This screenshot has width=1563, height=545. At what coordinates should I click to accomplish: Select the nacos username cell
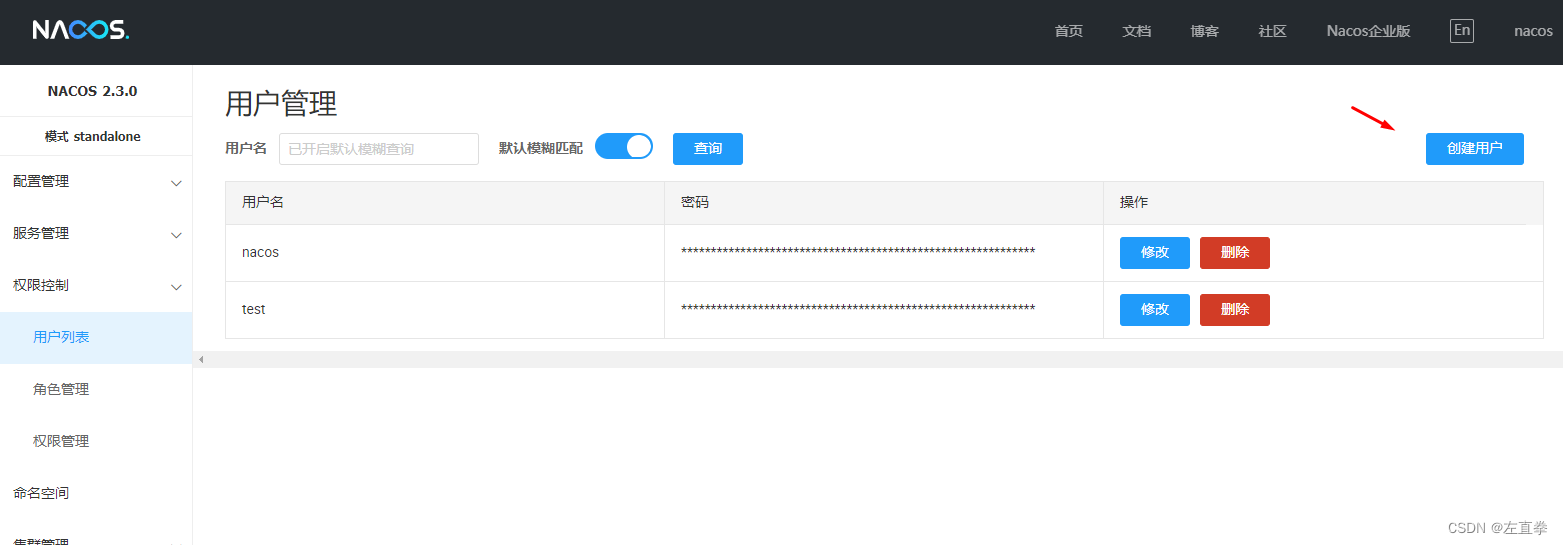click(x=445, y=253)
